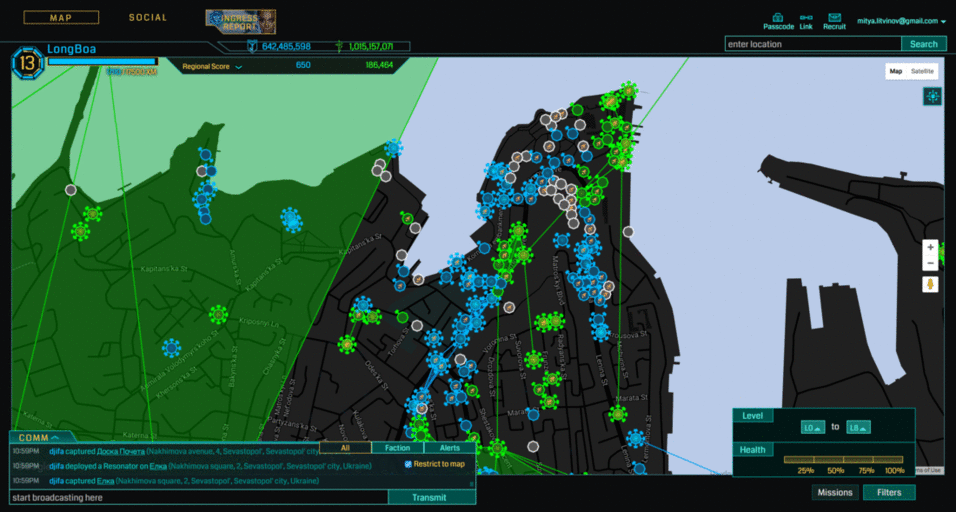Image resolution: width=956 pixels, height=512 pixels.
Task: Set Health filter to 100% segment
Action: (x=888, y=460)
